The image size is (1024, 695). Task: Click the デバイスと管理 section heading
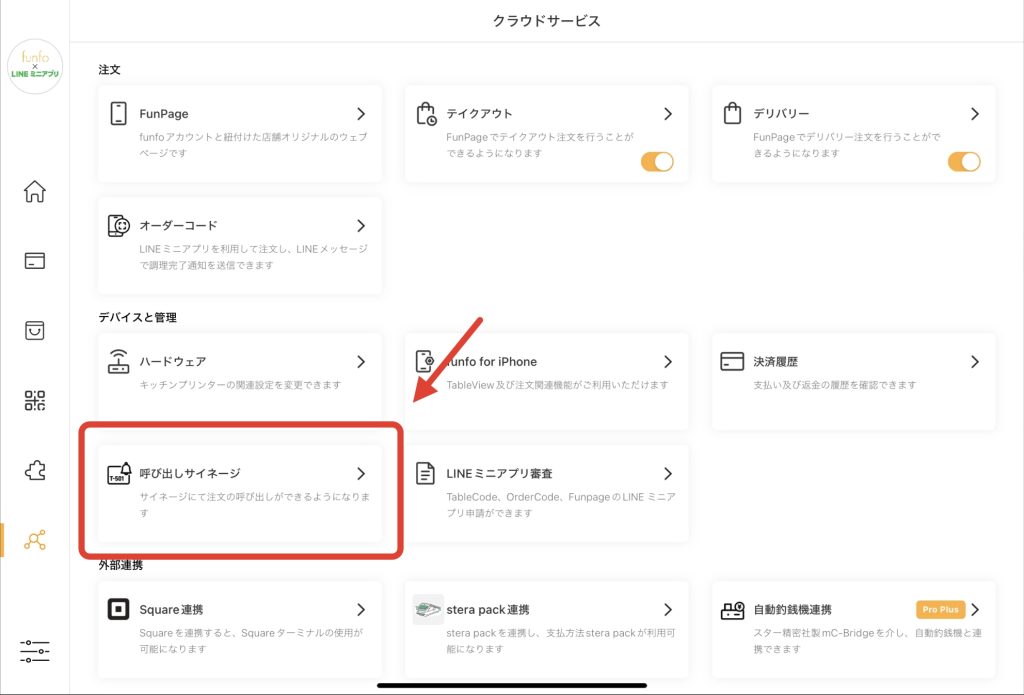point(137,317)
